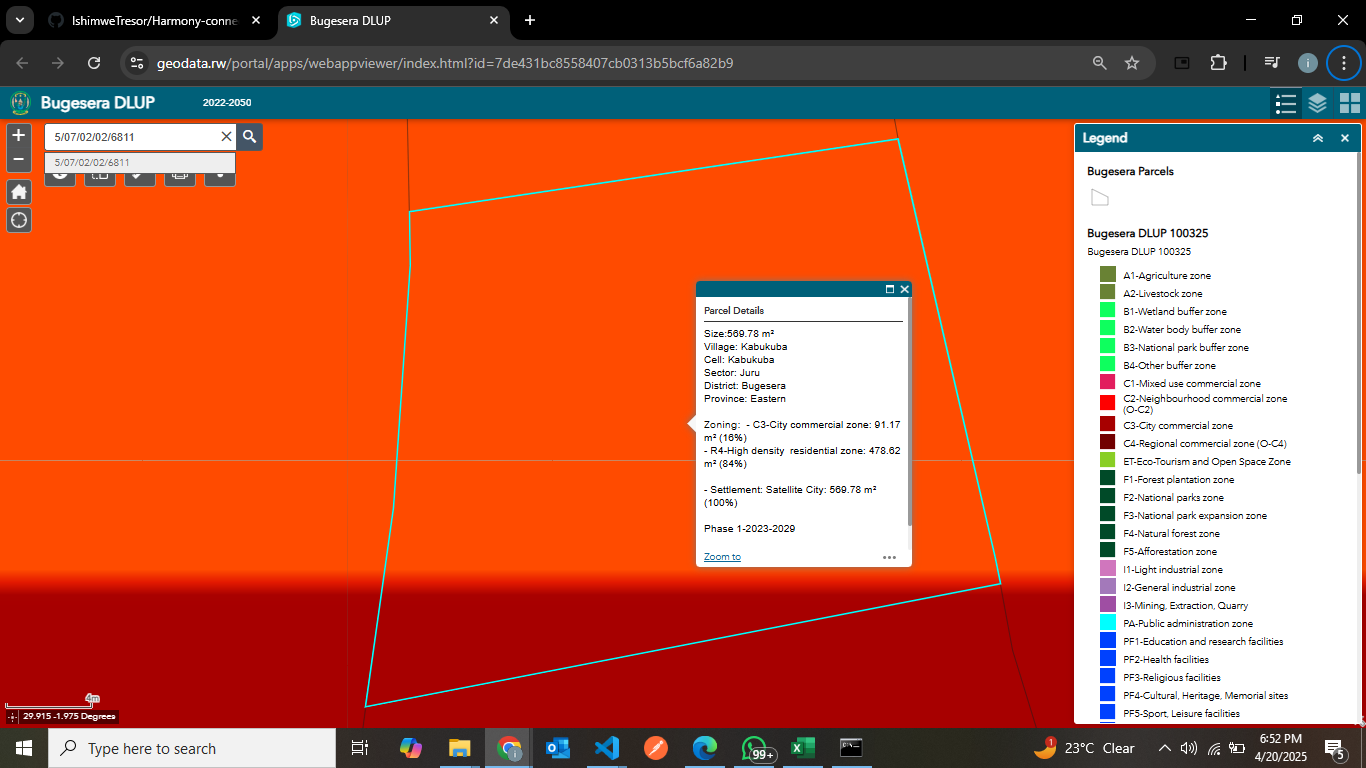Click the F1-Forest plantation zone legend label

coord(1178,479)
